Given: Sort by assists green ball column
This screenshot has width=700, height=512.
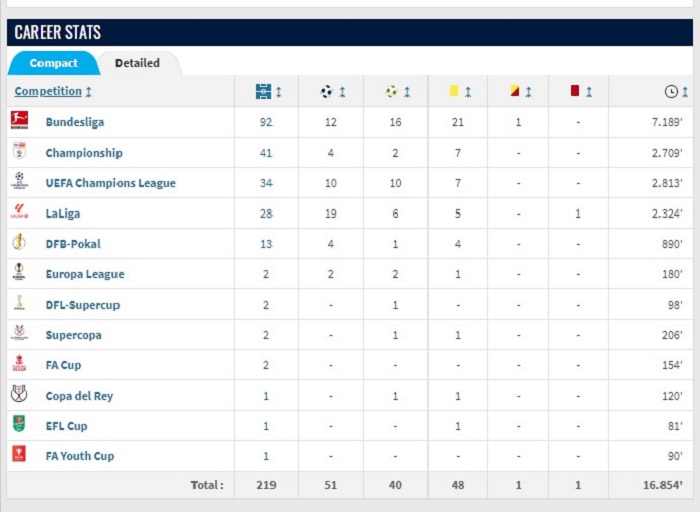Looking at the screenshot, I should click(x=398, y=92).
